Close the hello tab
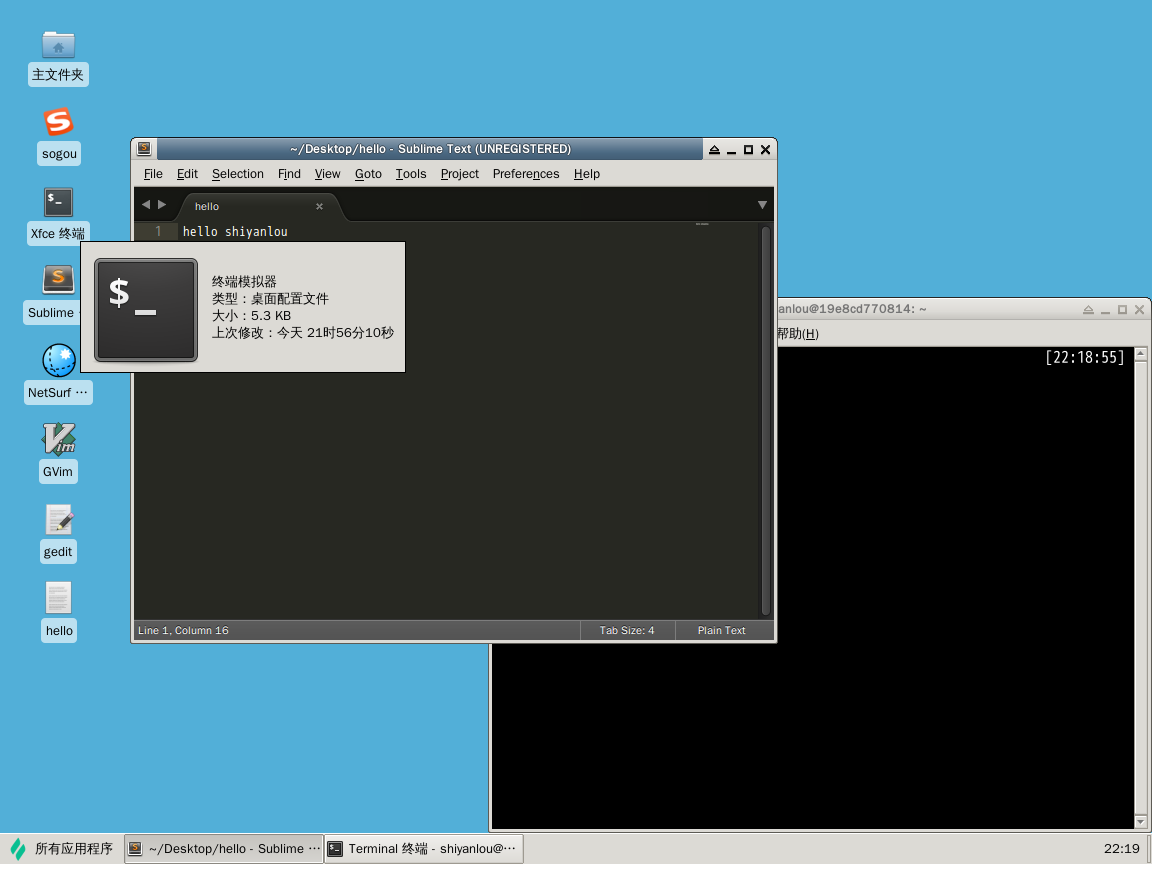The width and height of the screenshot is (1152, 896). pos(319,206)
